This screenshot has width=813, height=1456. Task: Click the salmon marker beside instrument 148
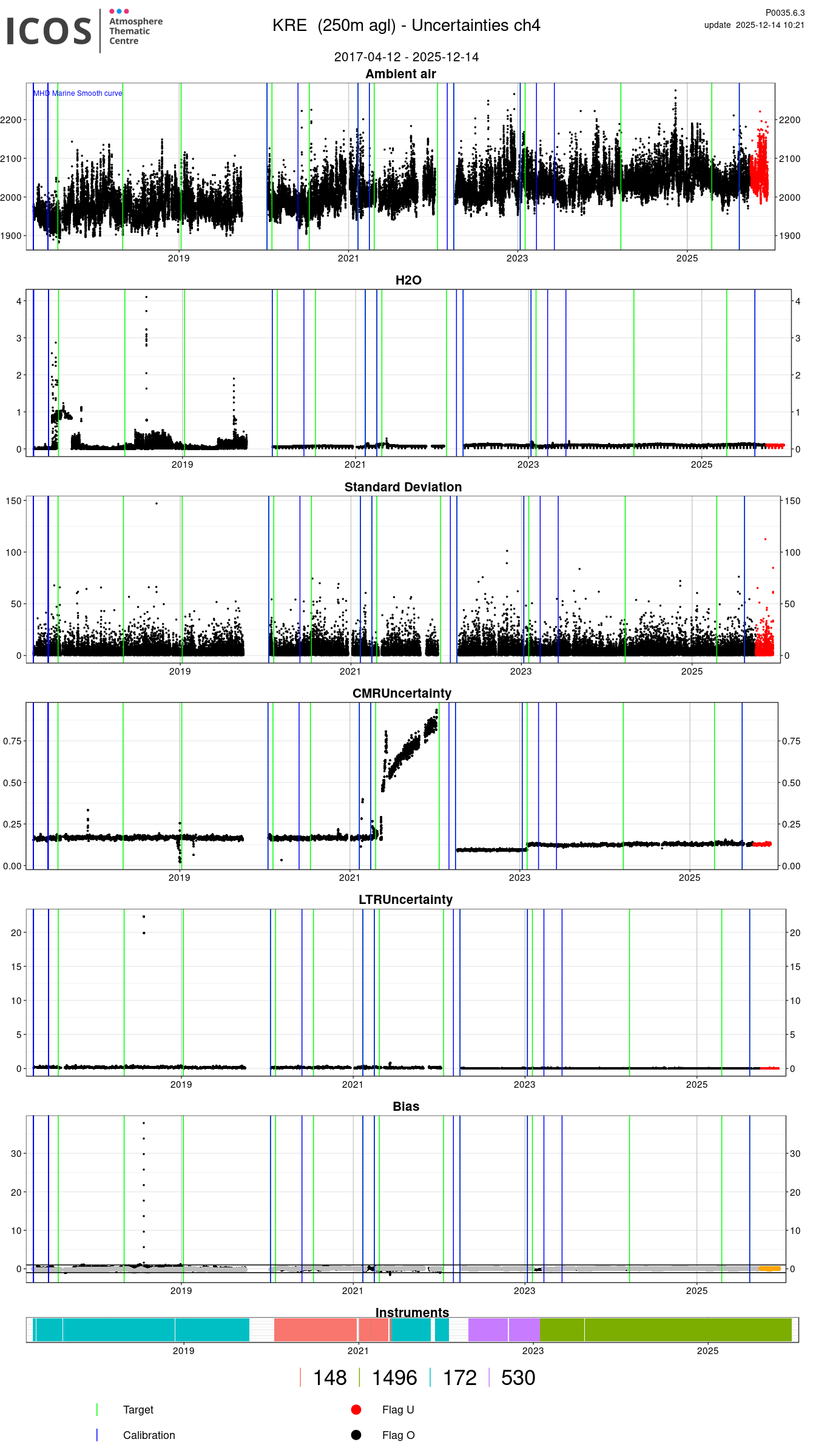click(301, 1378)
